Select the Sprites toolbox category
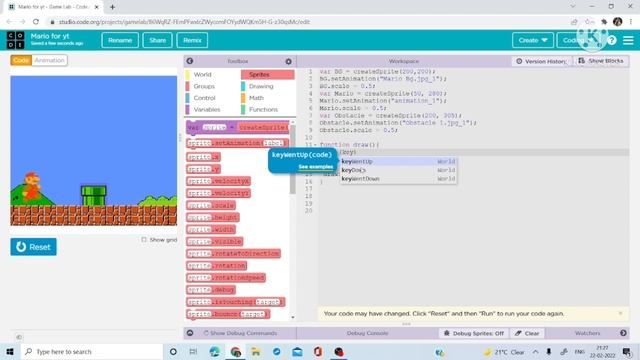The height and width of the screenshot is (360, 640). tap(267, 74)
